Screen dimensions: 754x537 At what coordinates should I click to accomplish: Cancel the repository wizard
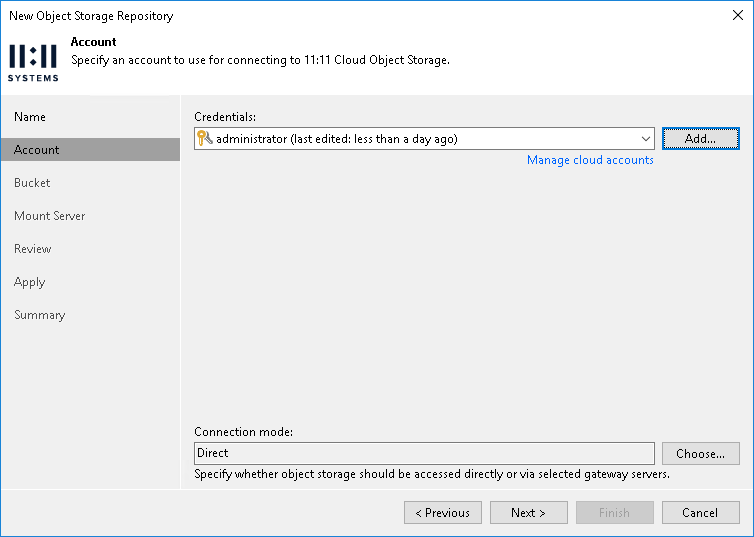pyautogui.click(x=701, y=512)
